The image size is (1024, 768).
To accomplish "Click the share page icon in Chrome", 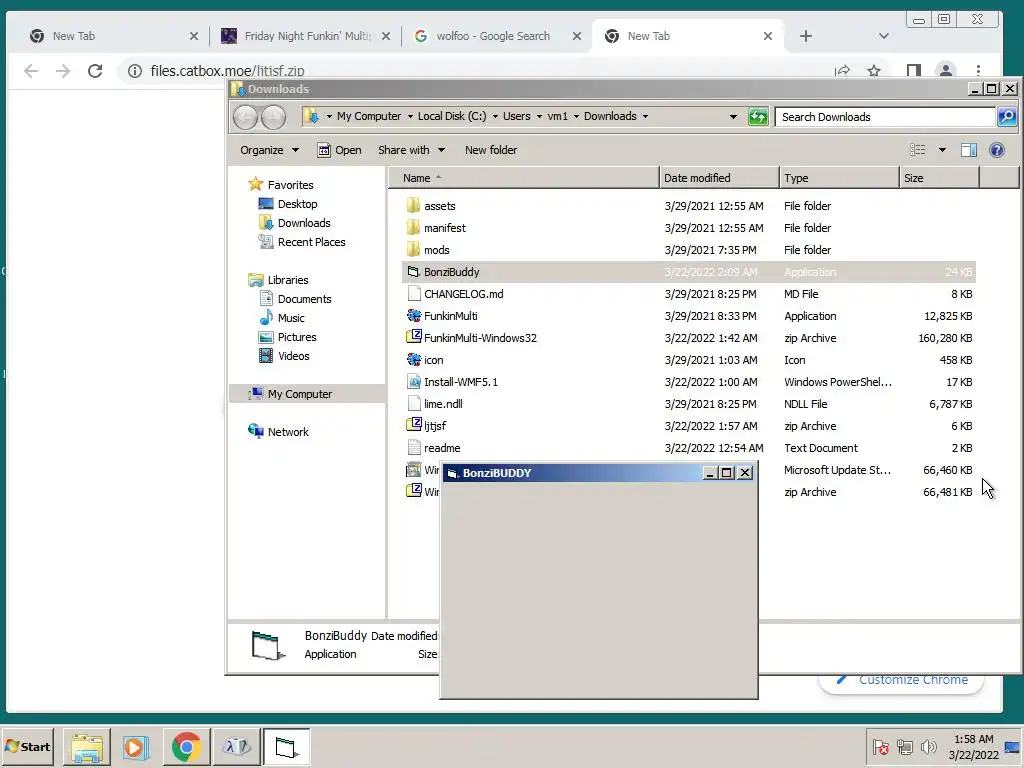I will point(842,71).
